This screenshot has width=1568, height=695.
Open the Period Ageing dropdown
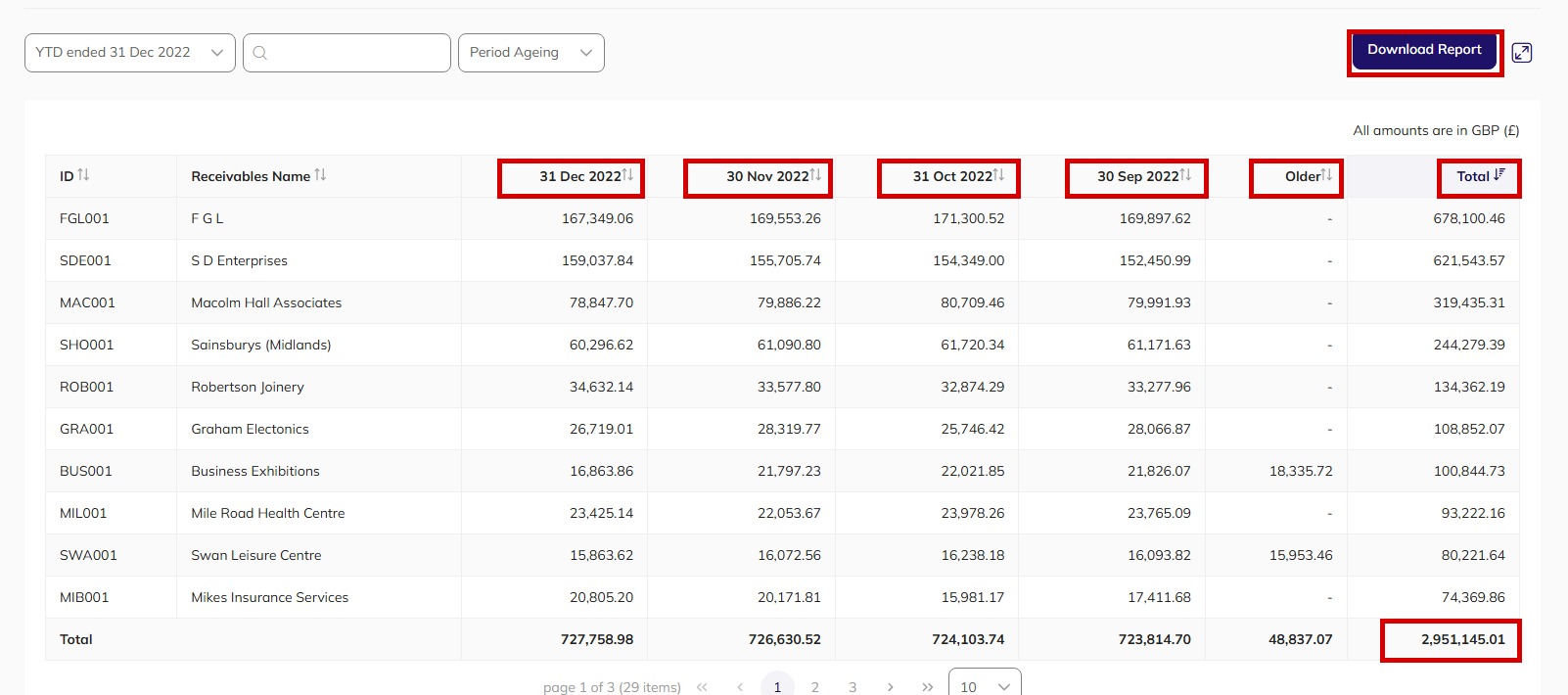531,53
